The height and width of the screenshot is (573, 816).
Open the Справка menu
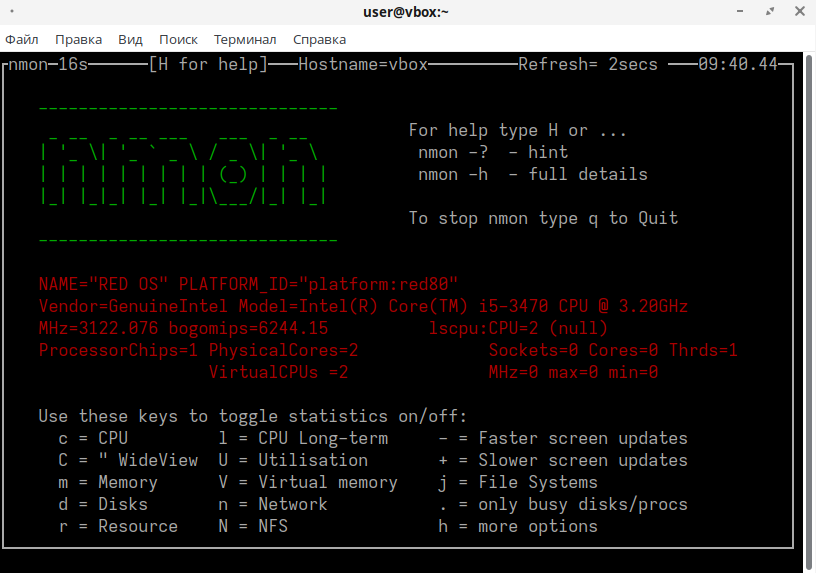(x=319, y=40)
